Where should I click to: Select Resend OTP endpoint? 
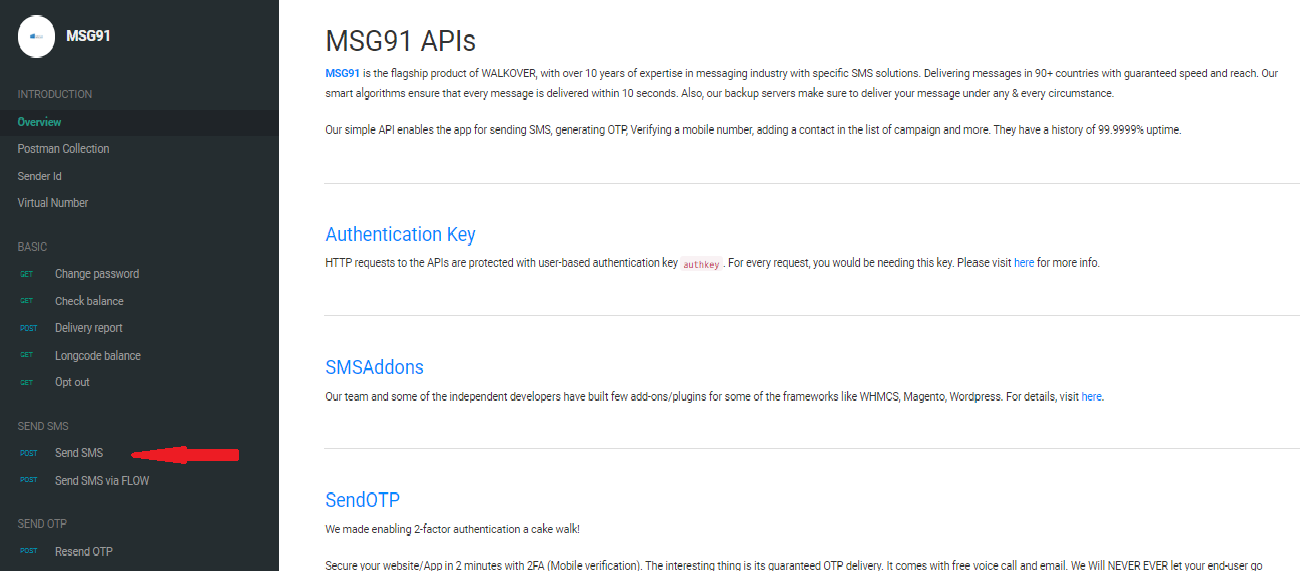(x=83, y=552)
